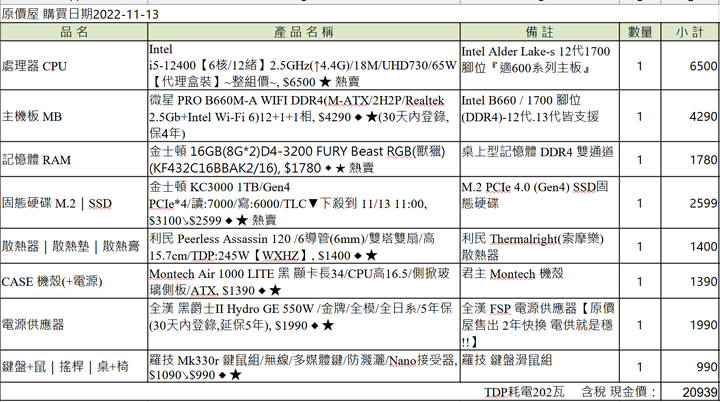The width and height of the screenshot is (720, 402).
Task: Select the quantity 1 cell in 散熱器 row
Action: (x=640, y=246)
